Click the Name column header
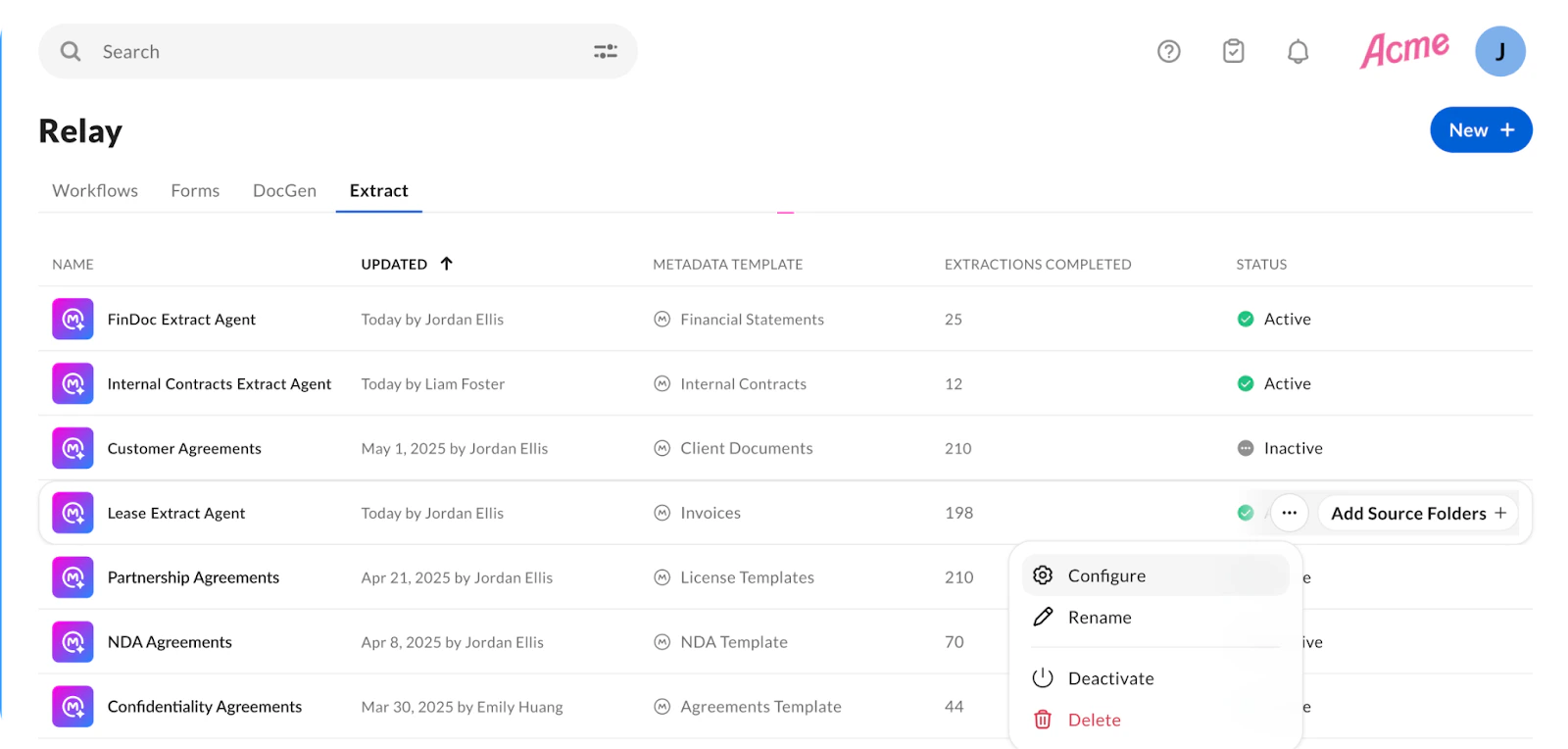 [73, 265]
